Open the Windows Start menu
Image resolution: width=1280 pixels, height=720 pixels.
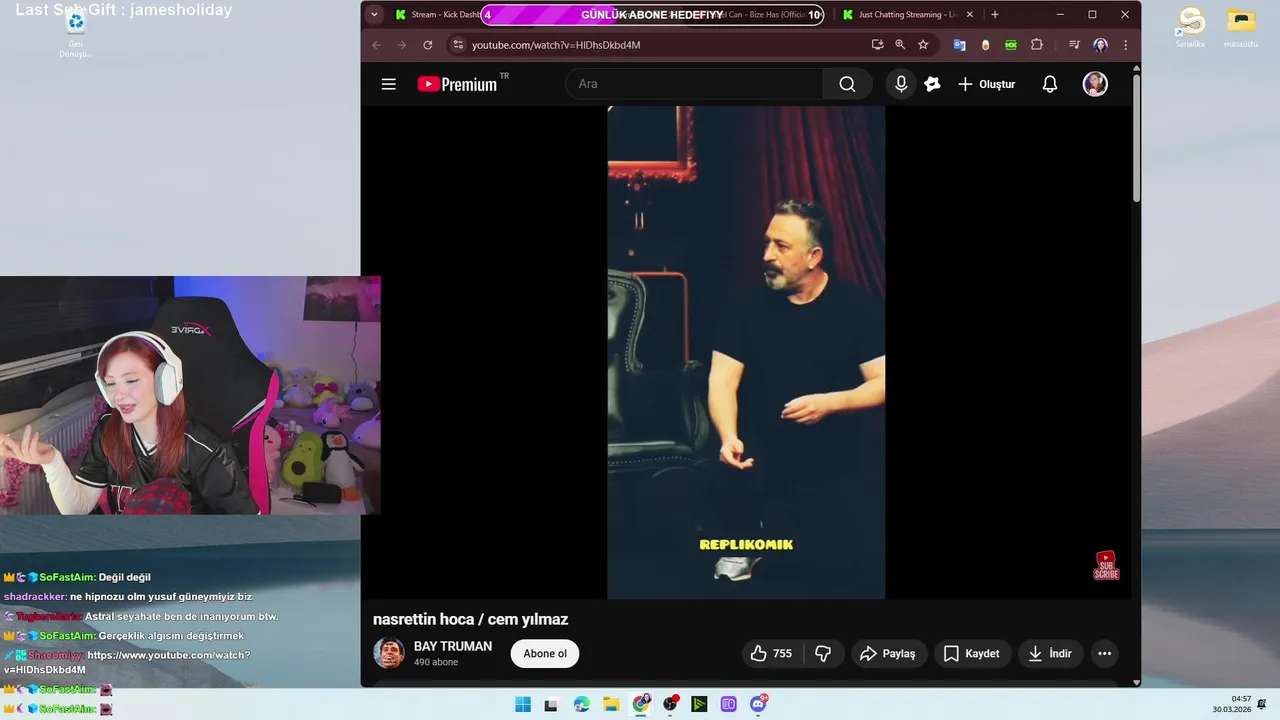pyautogui.click(x=523, y=704)
